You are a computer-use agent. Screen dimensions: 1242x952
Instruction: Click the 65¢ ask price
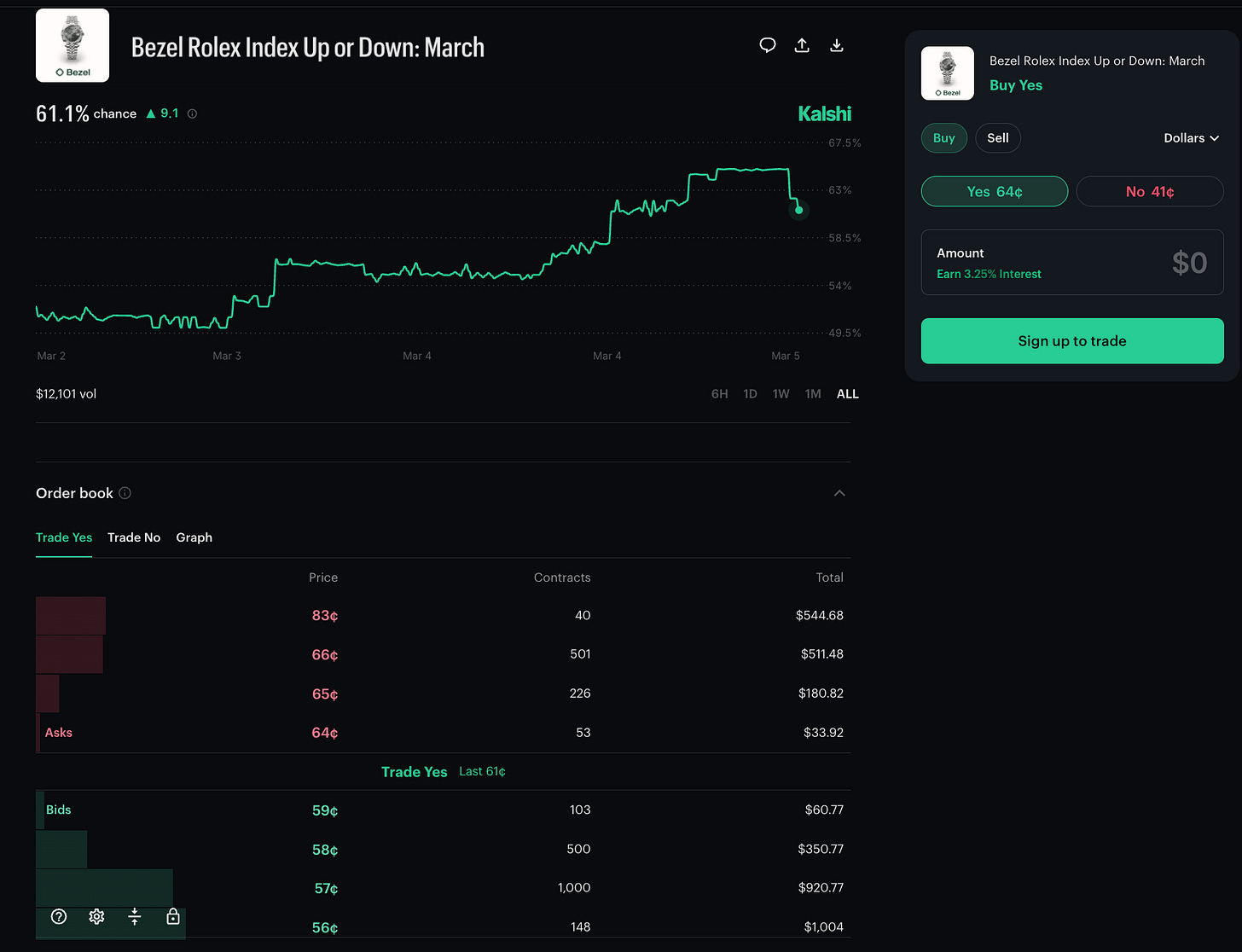click(324, 694)
